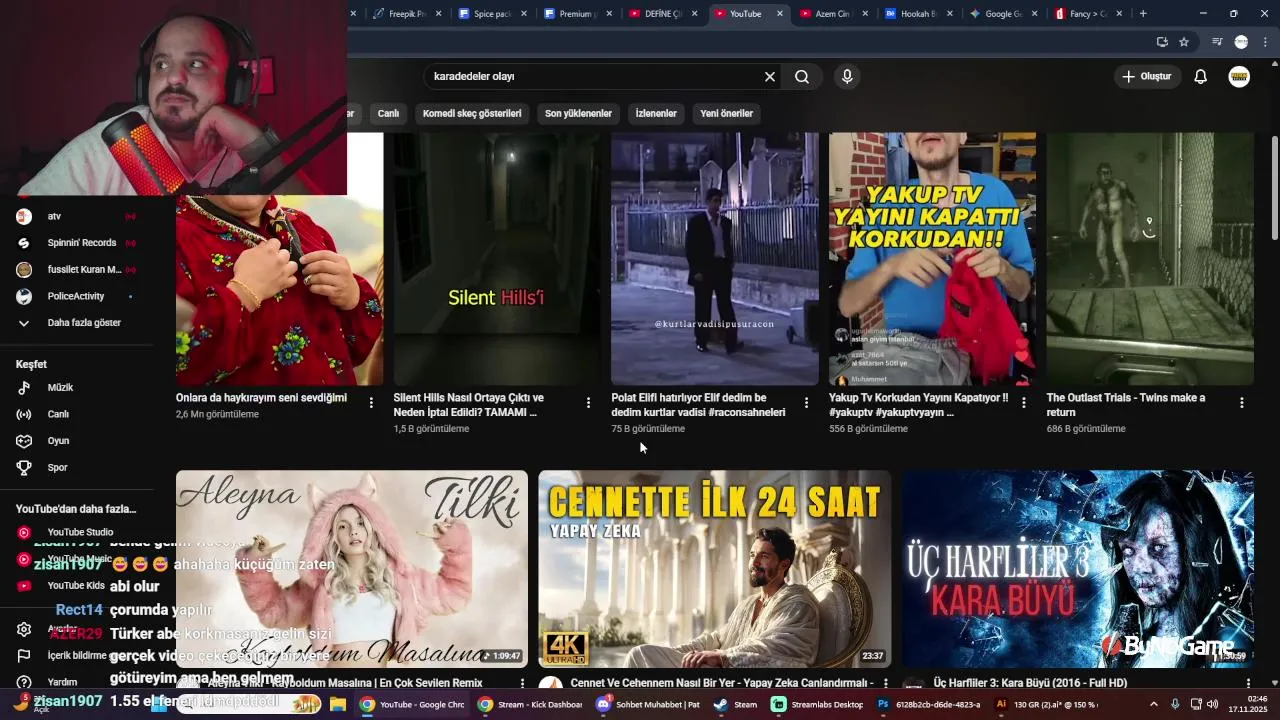Screen dimensions: 1280x720
Task: Click the Oluştur create button
Action: 1146,76
